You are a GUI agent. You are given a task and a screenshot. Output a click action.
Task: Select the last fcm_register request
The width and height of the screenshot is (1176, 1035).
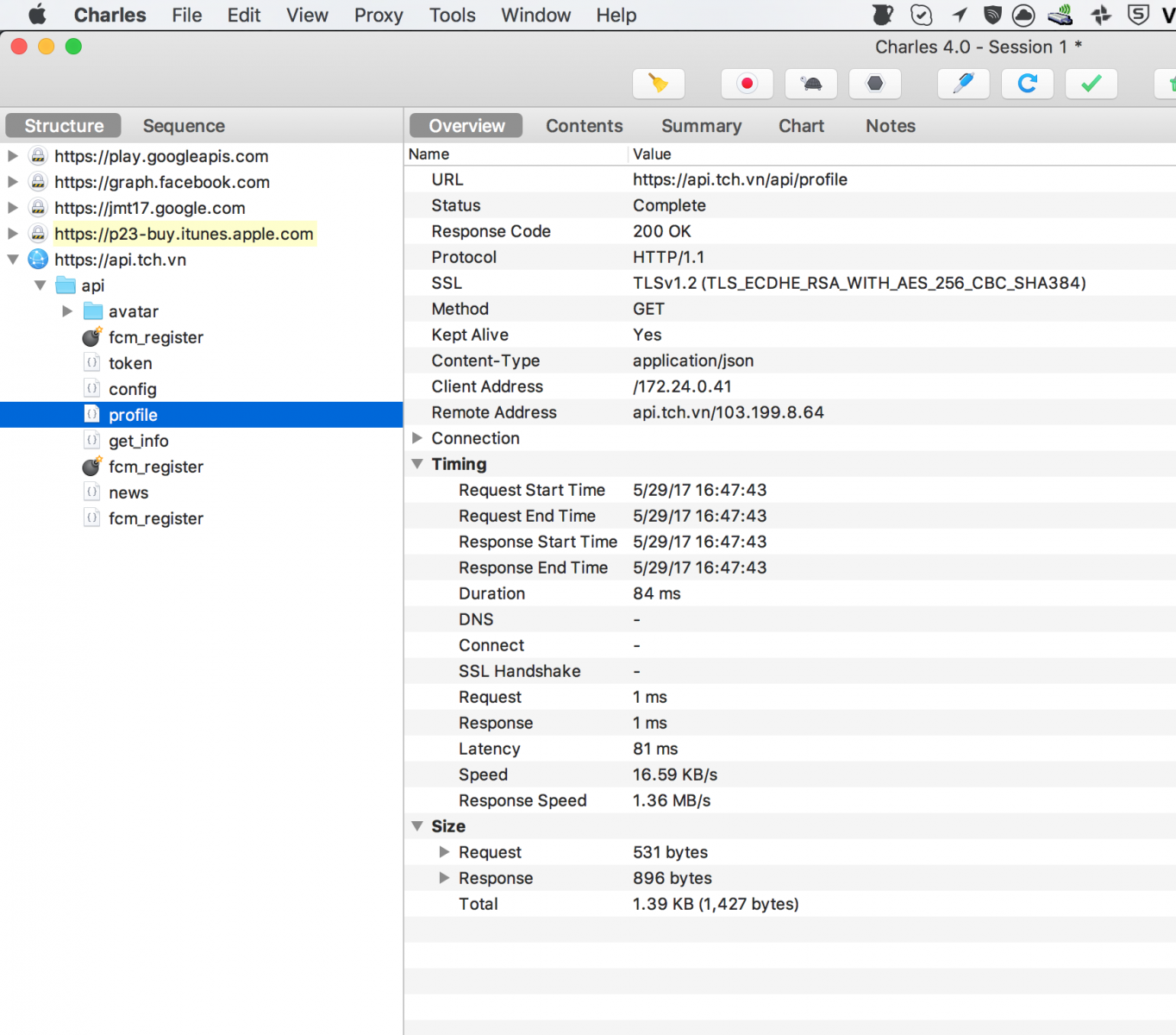tap(156, 518)
